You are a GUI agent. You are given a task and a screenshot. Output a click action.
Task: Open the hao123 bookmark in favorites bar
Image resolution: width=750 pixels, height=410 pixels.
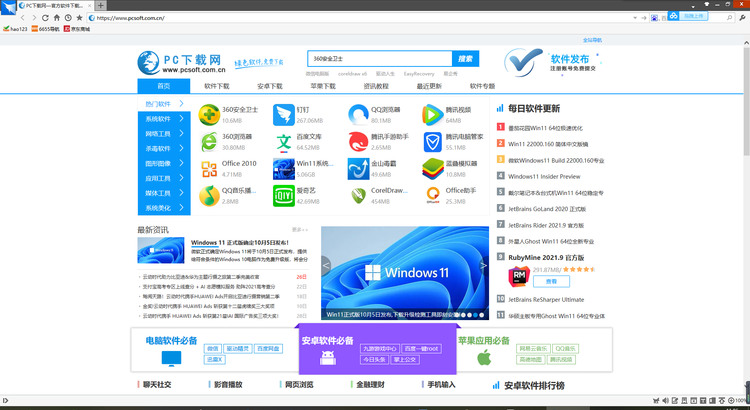pos(16,29)
